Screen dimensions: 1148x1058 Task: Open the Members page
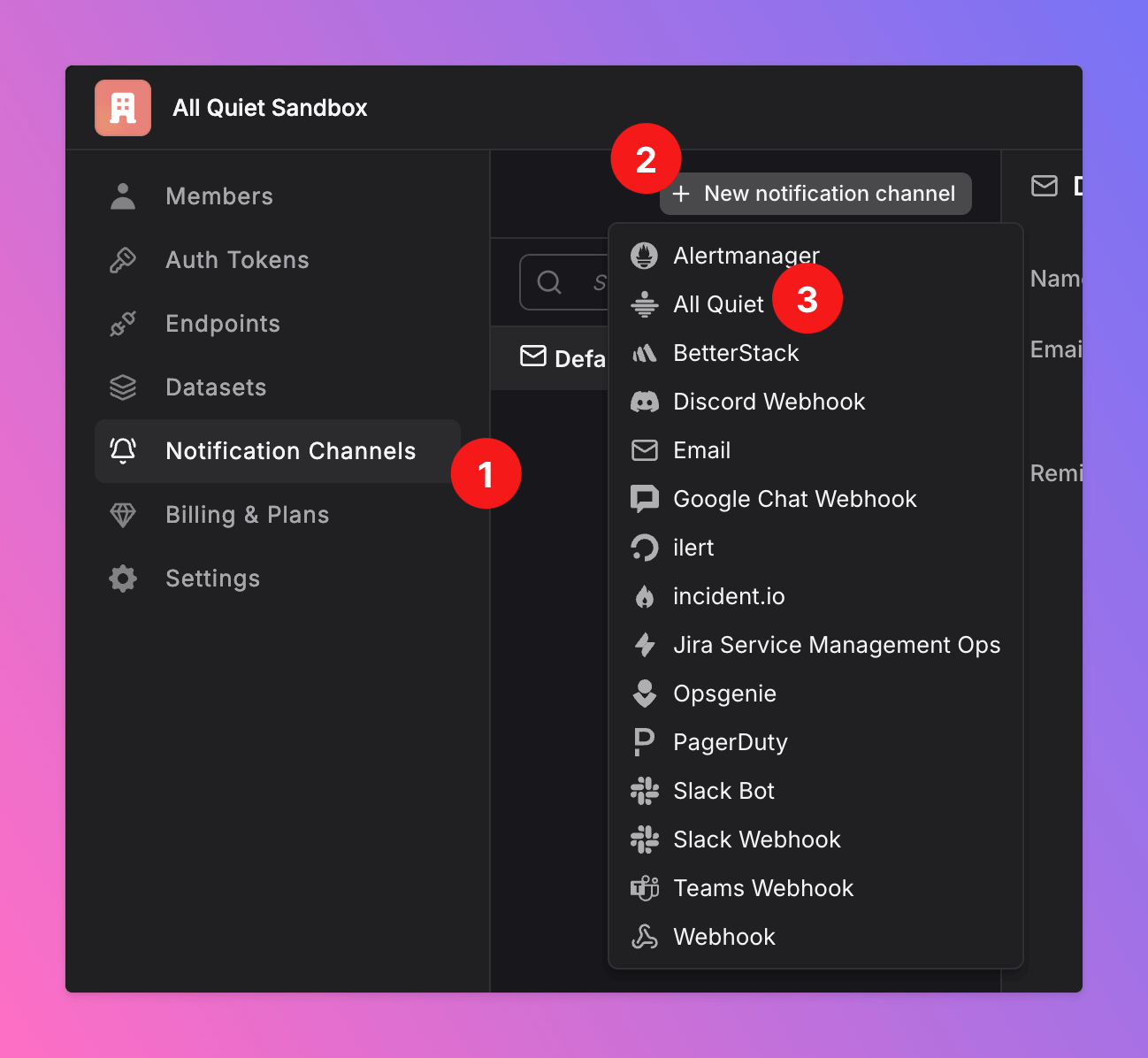tap(278, 196)
